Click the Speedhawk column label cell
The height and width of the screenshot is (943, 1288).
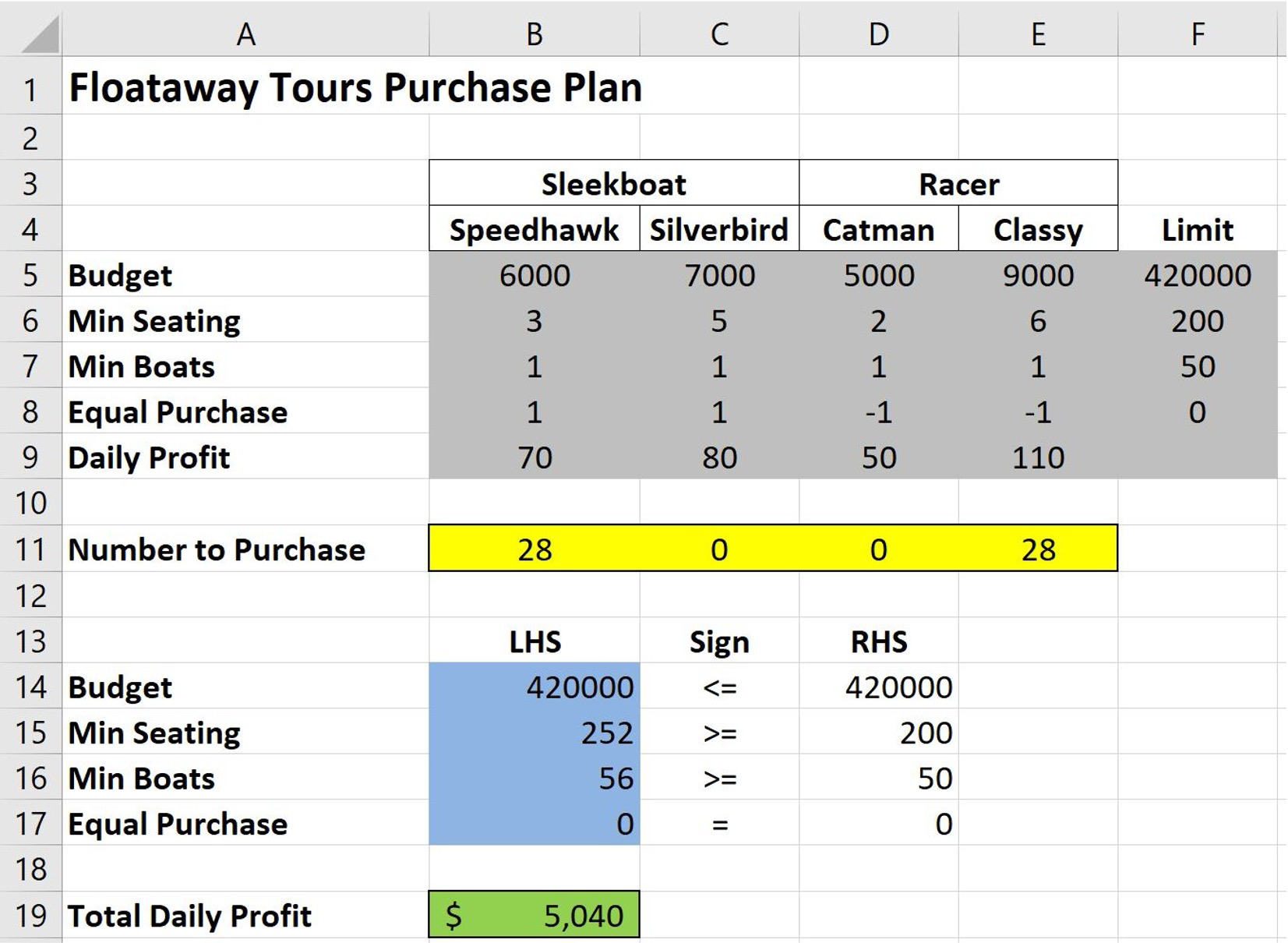click(x=533, y=229)
